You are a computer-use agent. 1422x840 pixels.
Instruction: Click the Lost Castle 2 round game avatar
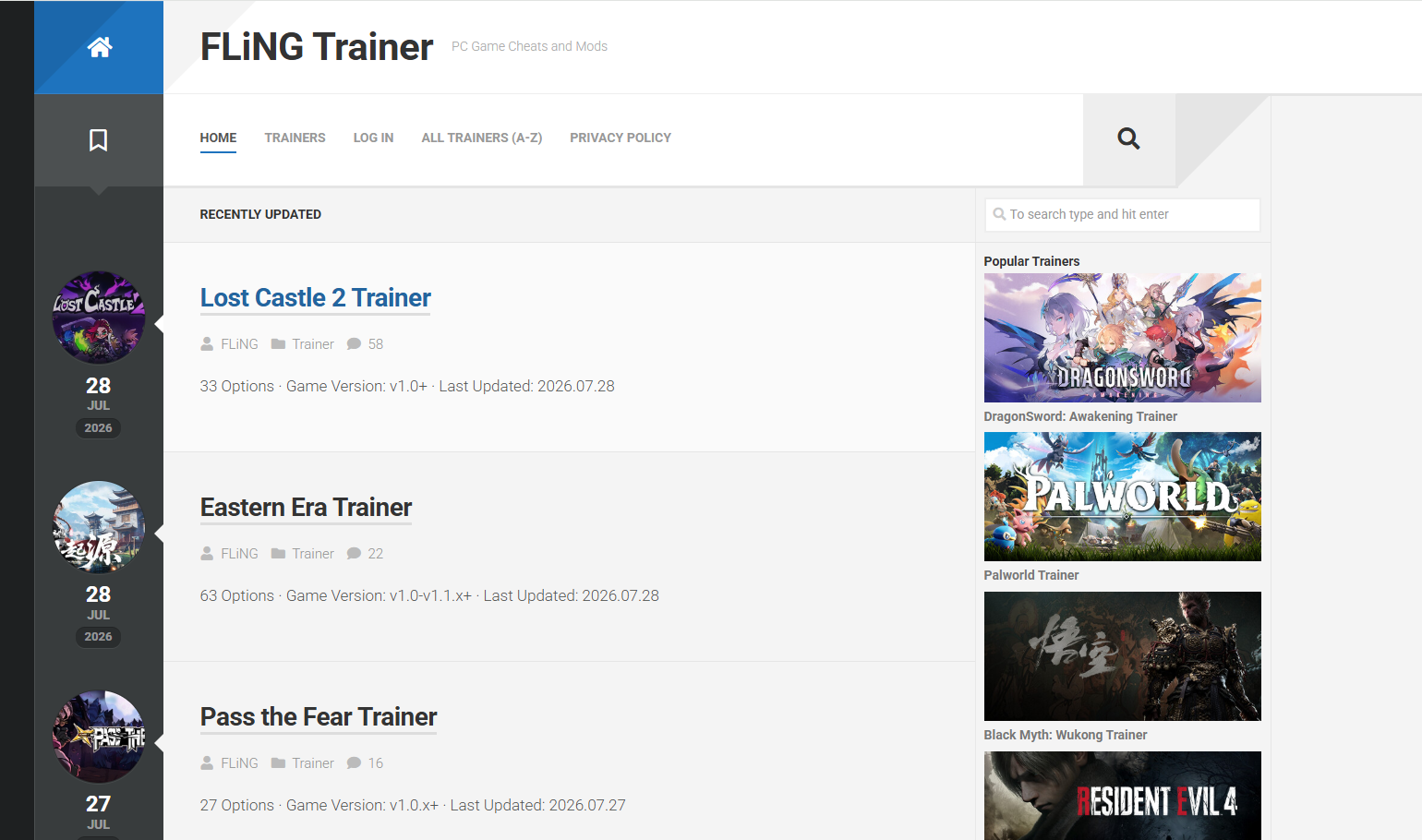click(99, 317)
